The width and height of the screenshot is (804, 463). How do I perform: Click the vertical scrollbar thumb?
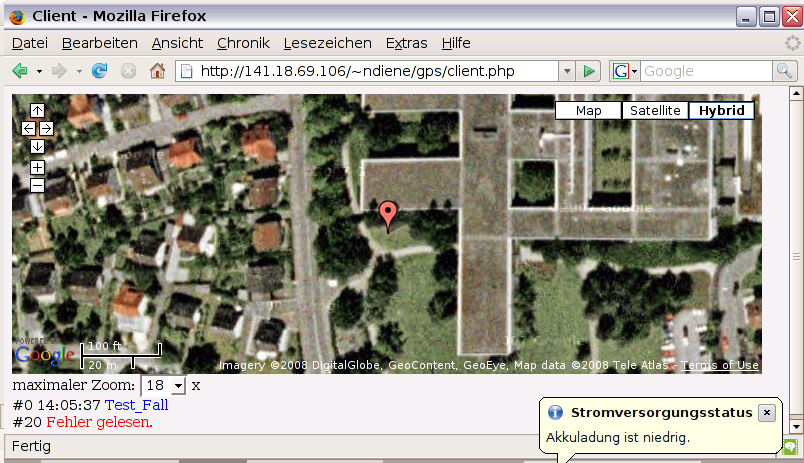pyautogui.click(x=796, y=256)
